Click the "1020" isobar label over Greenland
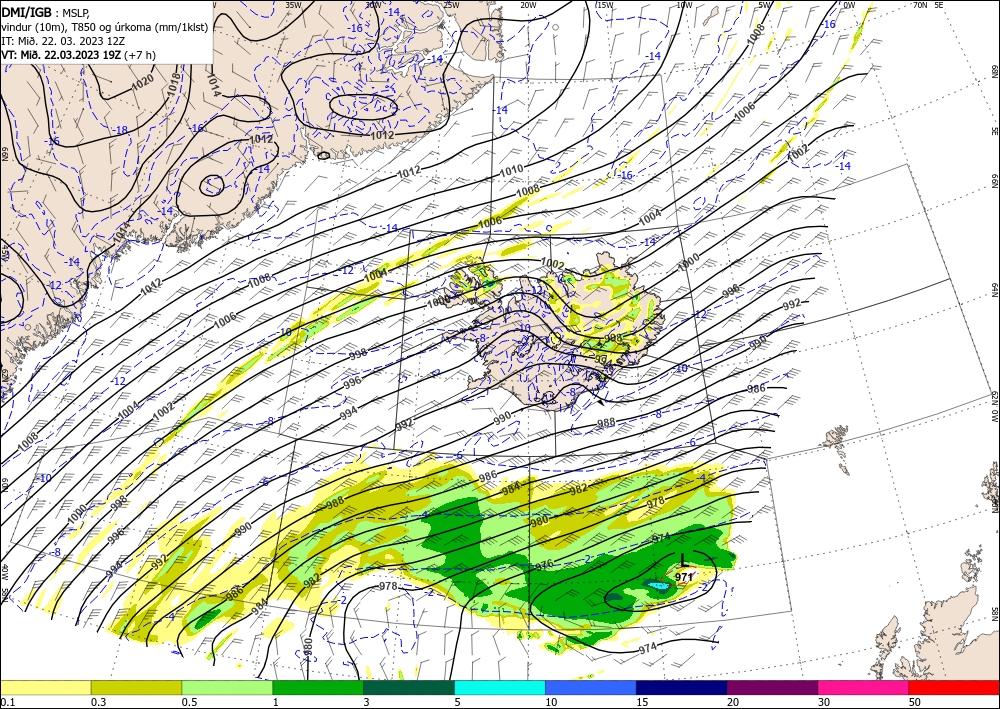1000x709 pixels. pyautogui.click(x=142, y=81)
